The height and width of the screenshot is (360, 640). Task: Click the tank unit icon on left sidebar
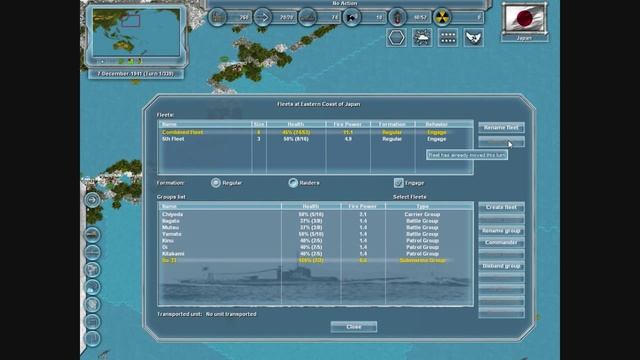point(93,235)
